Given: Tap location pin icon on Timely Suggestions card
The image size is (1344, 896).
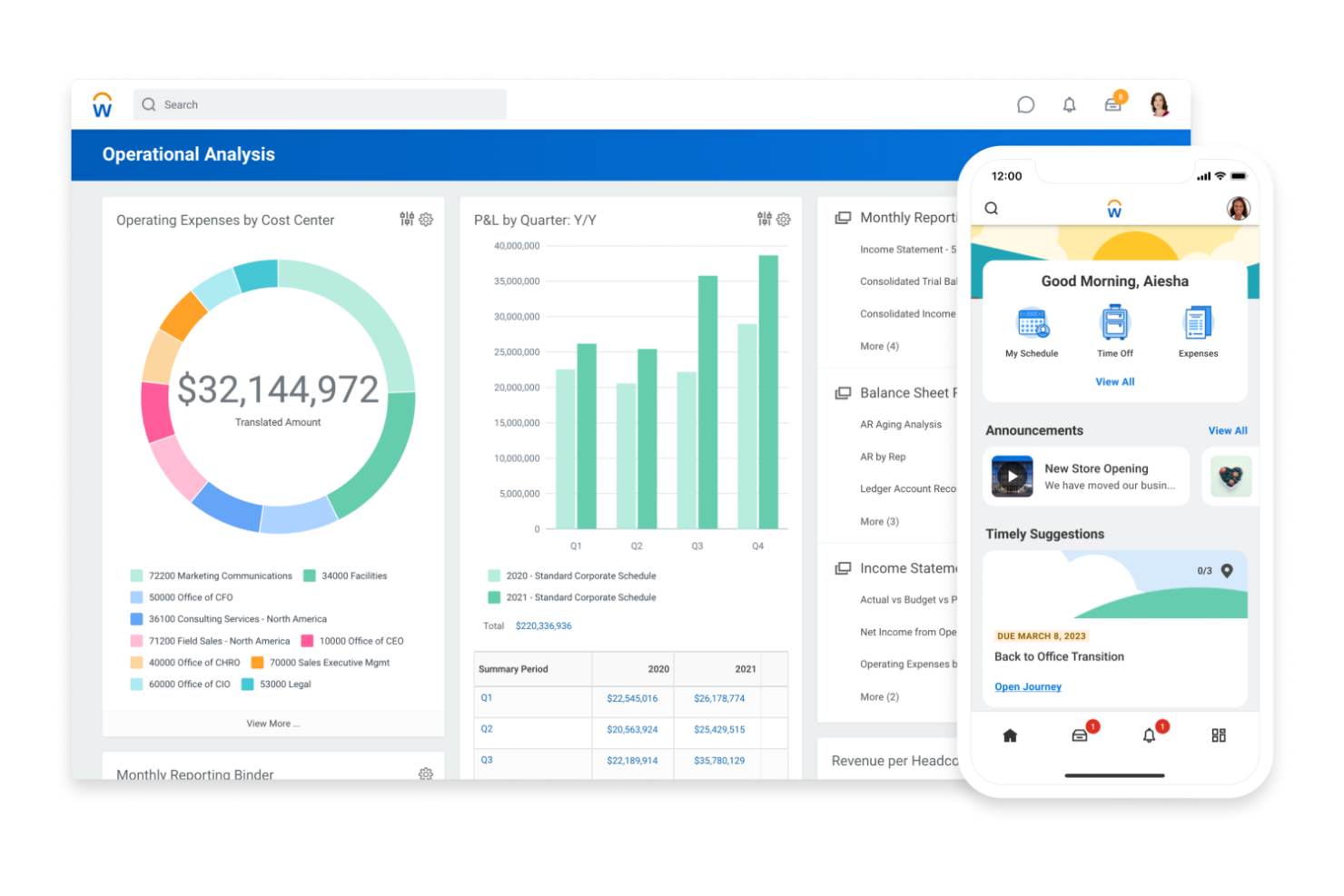Looking at the screenshot, I should pyautogui.click(x=1227, y=570).
